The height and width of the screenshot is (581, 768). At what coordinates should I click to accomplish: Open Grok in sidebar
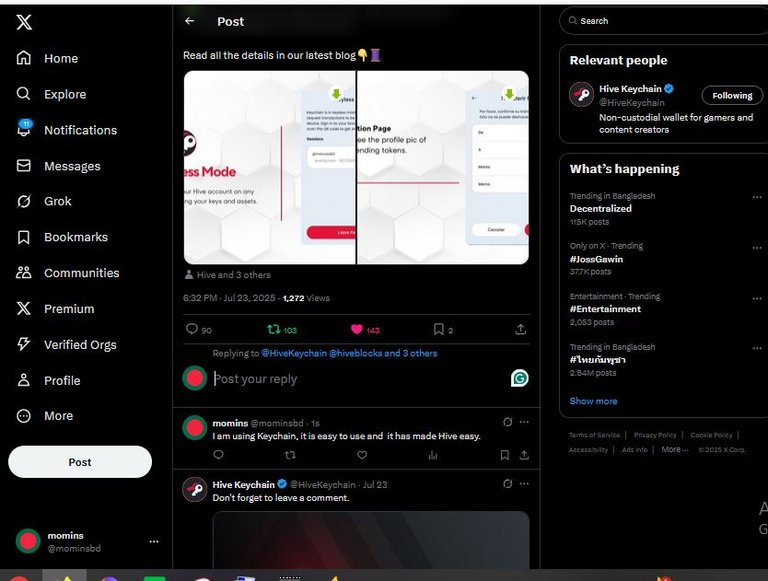[x=44, y=201]
